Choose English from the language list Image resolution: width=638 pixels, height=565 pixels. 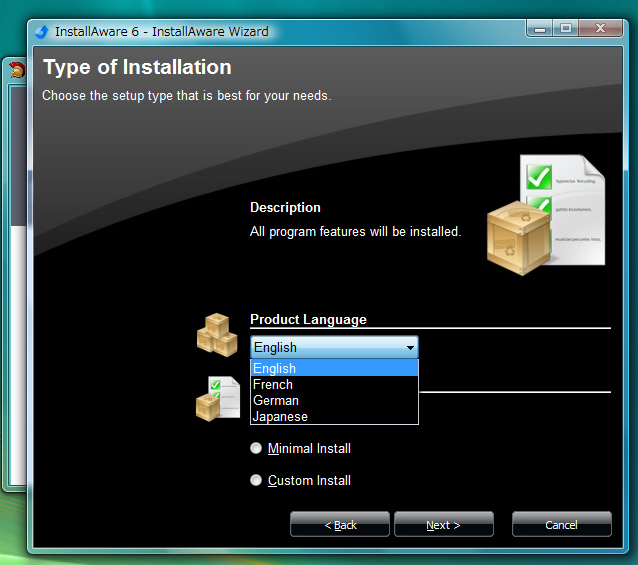pos(334,368)
